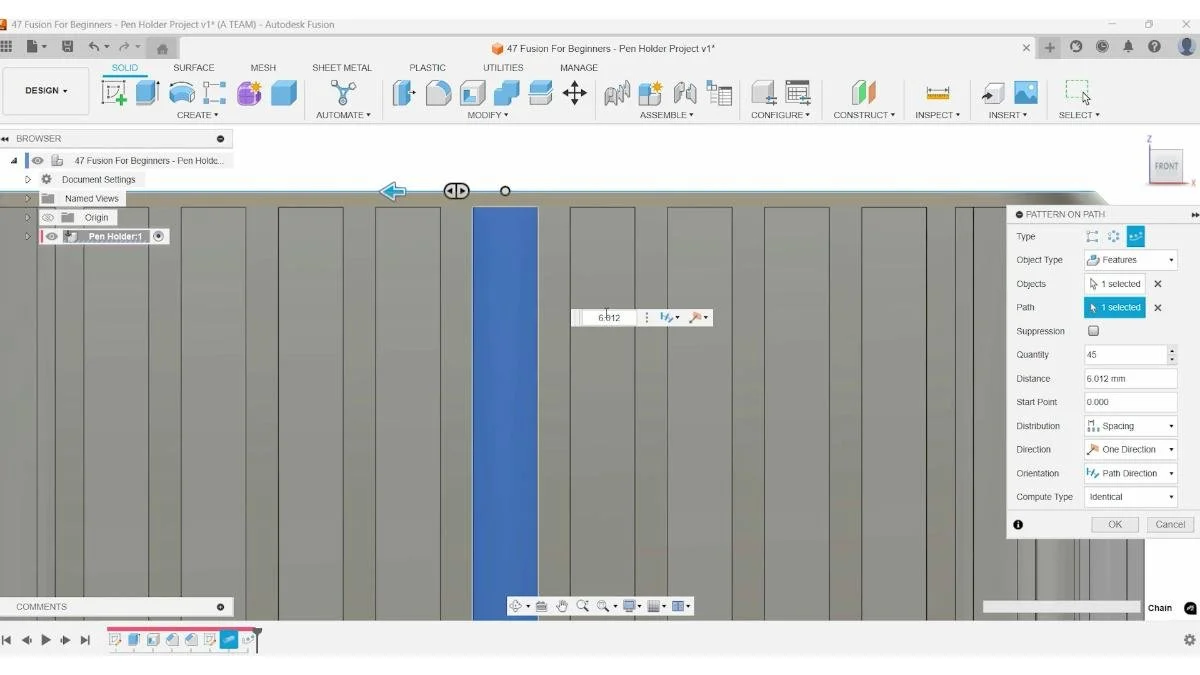This screenshot has height=675, width=1200.
Task: Select the Box primitive tool
Action: [284, 93]
